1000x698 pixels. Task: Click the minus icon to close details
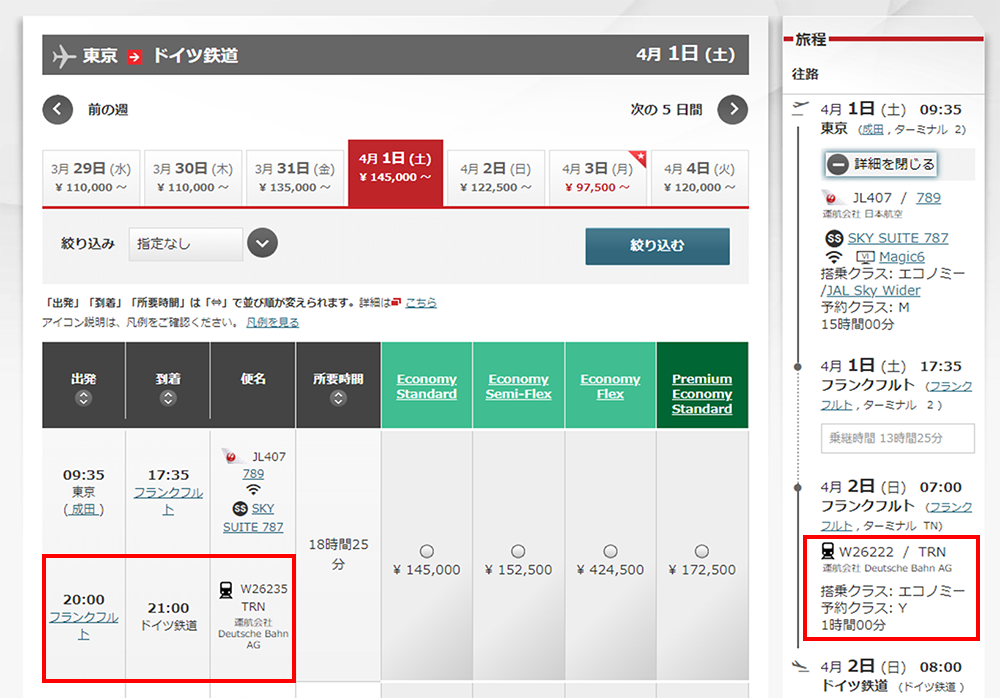[838, 164]
